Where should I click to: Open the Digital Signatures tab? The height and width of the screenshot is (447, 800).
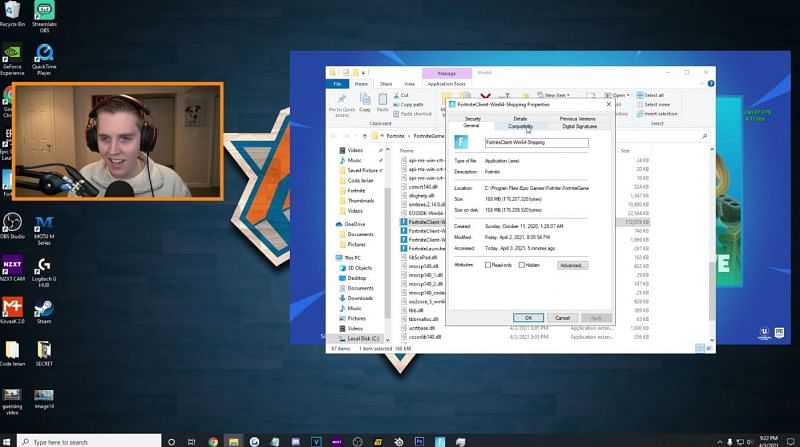pyautogui.click(x=580, y=126)
